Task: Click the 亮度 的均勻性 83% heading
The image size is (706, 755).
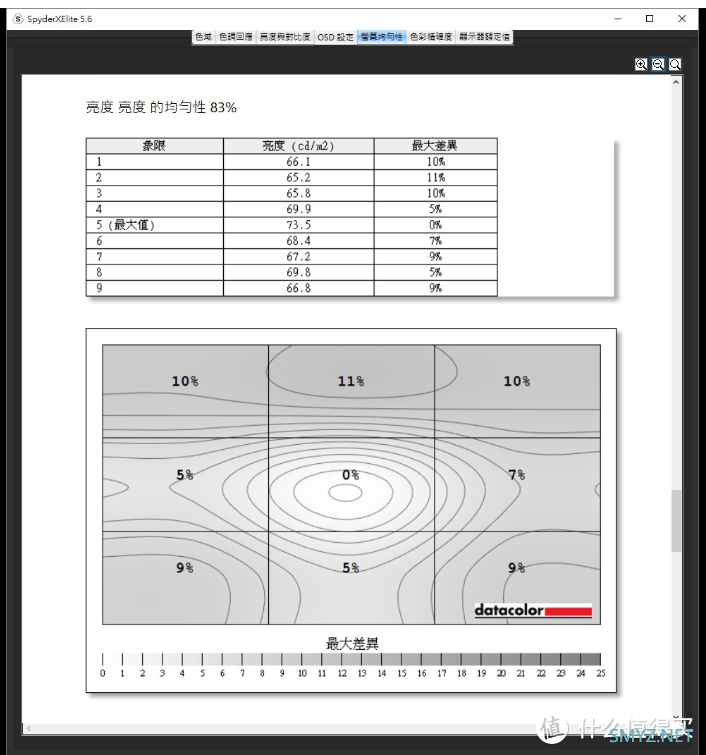Action: click(161, 107)
